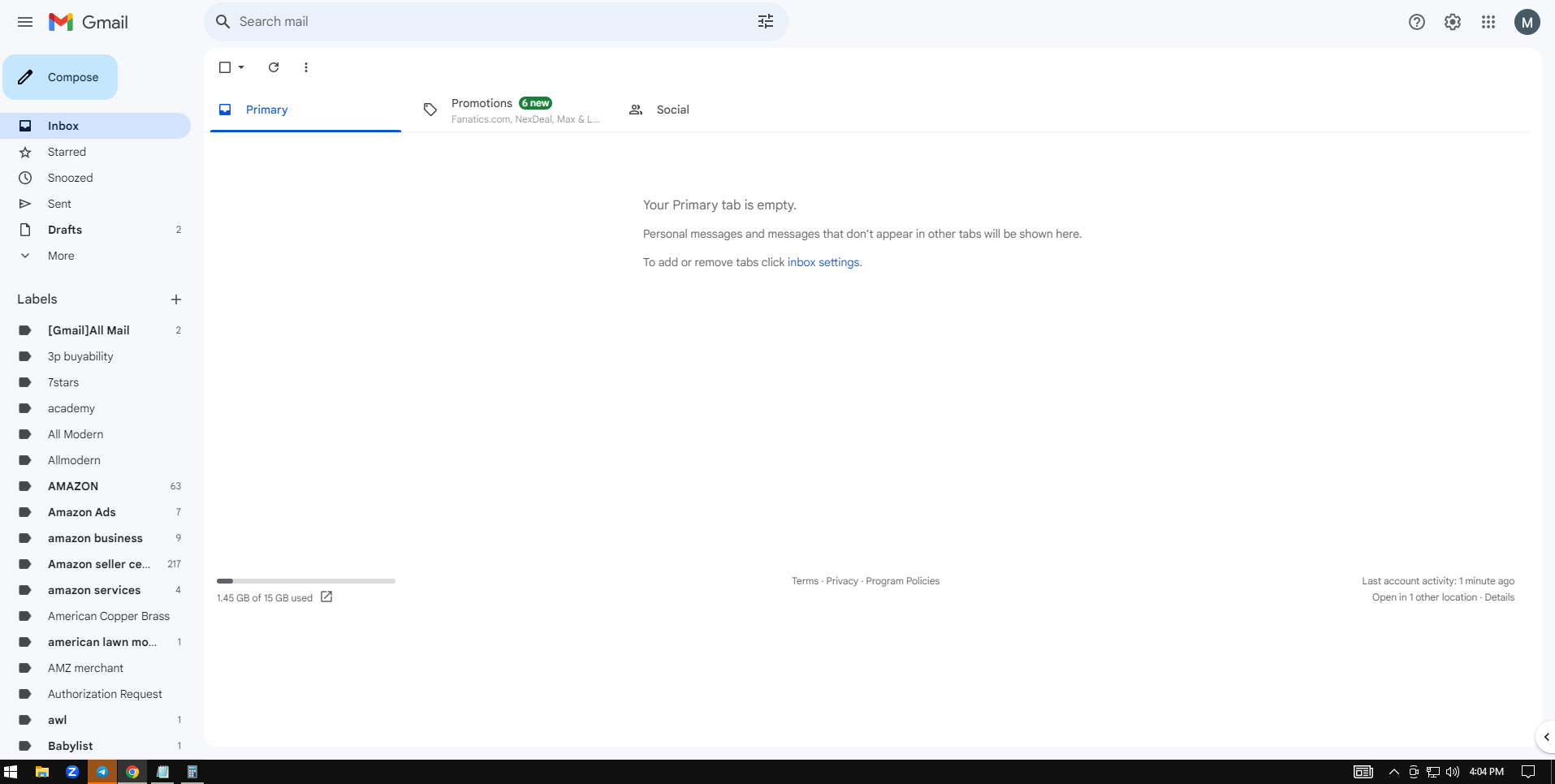The height and width of the screenshot is (784, 1555).
Task: Open Windows Start menu
Action: (x=11, y=772)
